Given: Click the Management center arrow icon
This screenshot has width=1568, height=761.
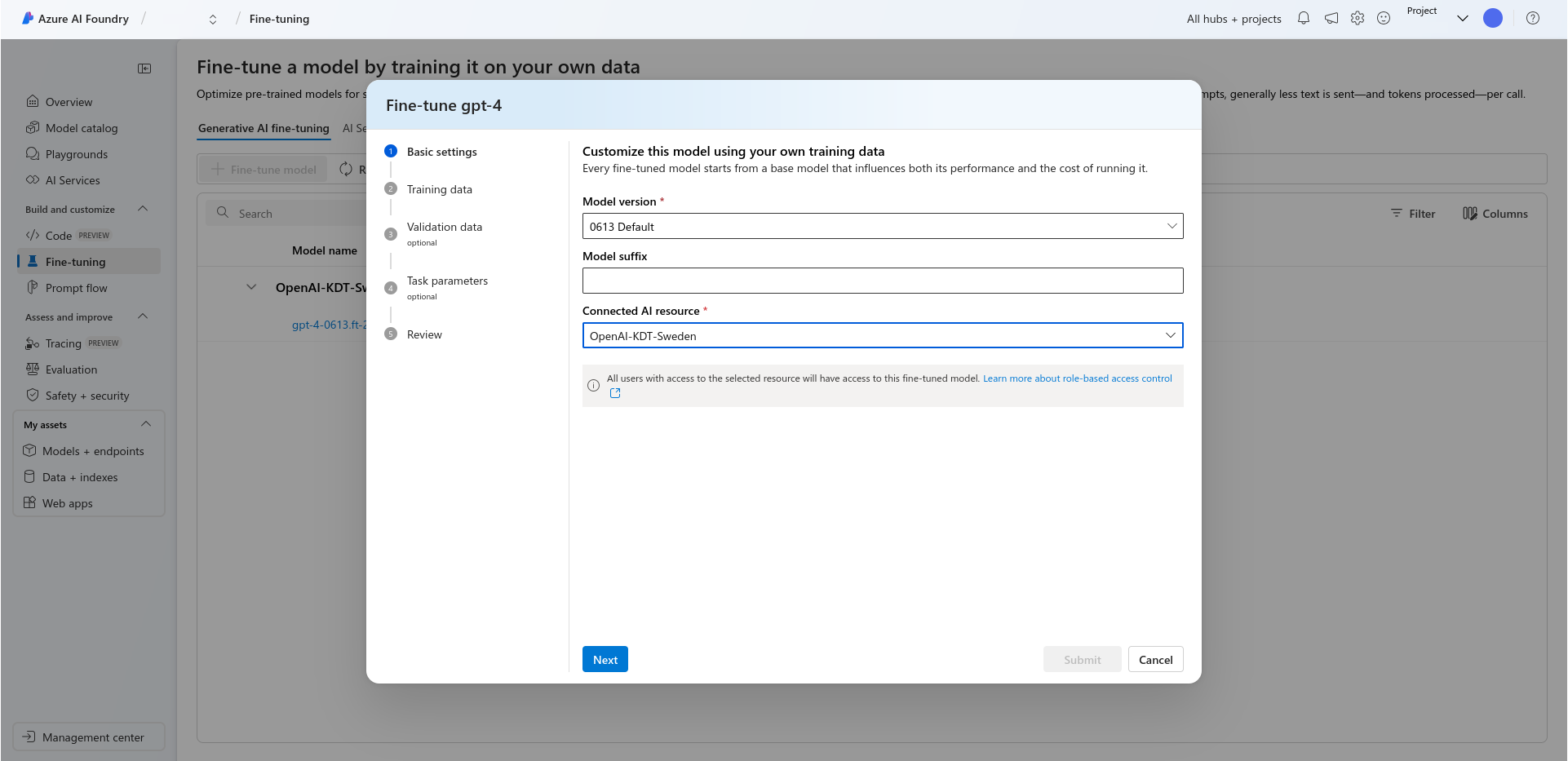Looking at the screenshot, I should coord(29,737).
